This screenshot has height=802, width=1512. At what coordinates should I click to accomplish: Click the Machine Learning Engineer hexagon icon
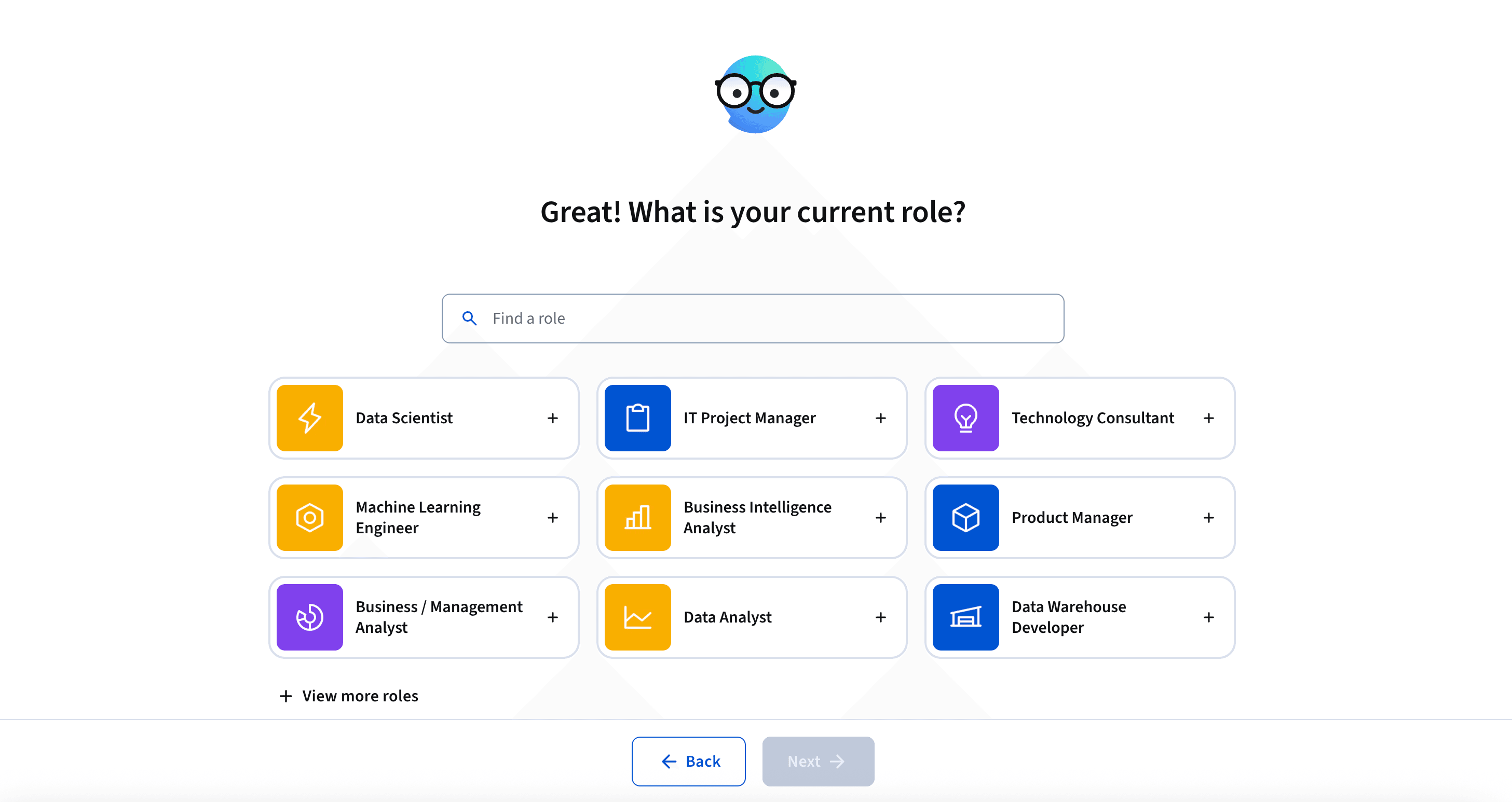pos(309,517)
